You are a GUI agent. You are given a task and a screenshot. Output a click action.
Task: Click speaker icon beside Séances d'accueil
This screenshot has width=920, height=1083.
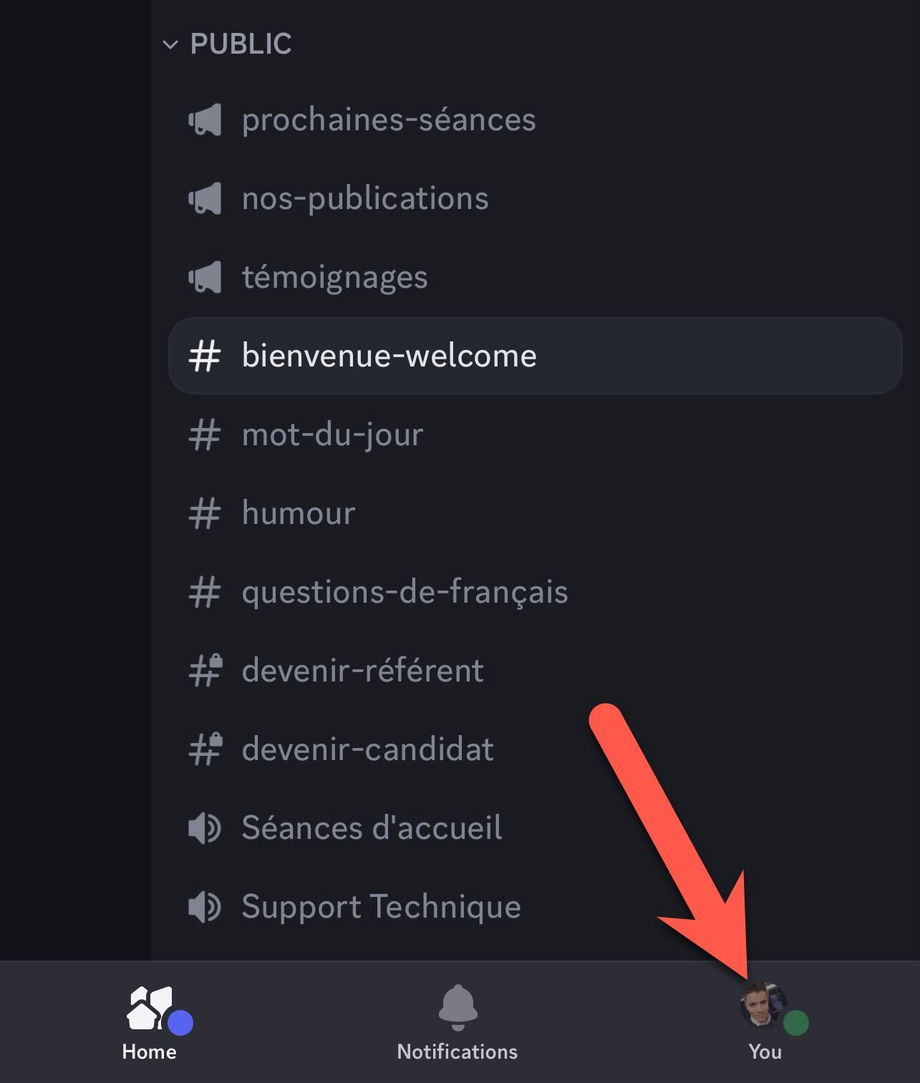pyautogui.click(x=205, y=828)
